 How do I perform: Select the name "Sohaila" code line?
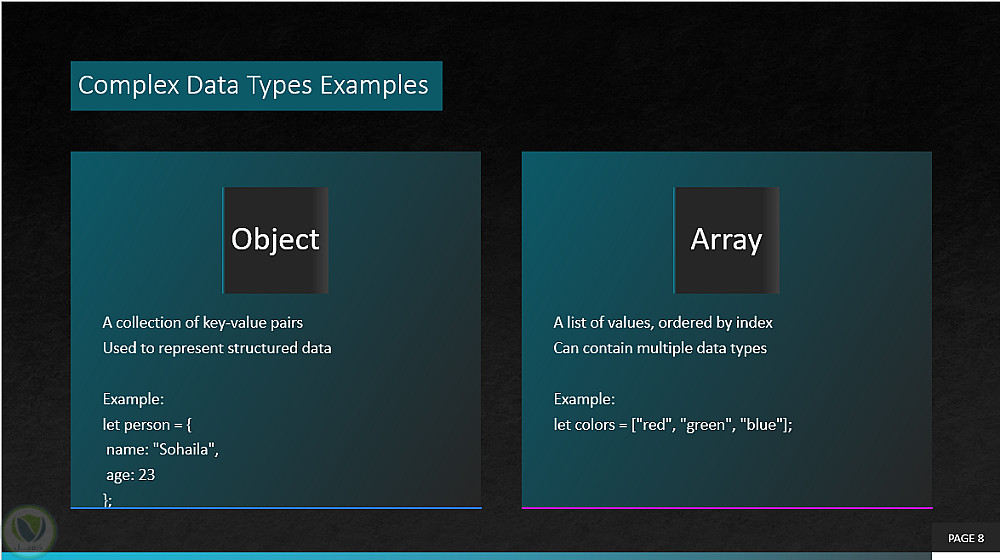162,450
